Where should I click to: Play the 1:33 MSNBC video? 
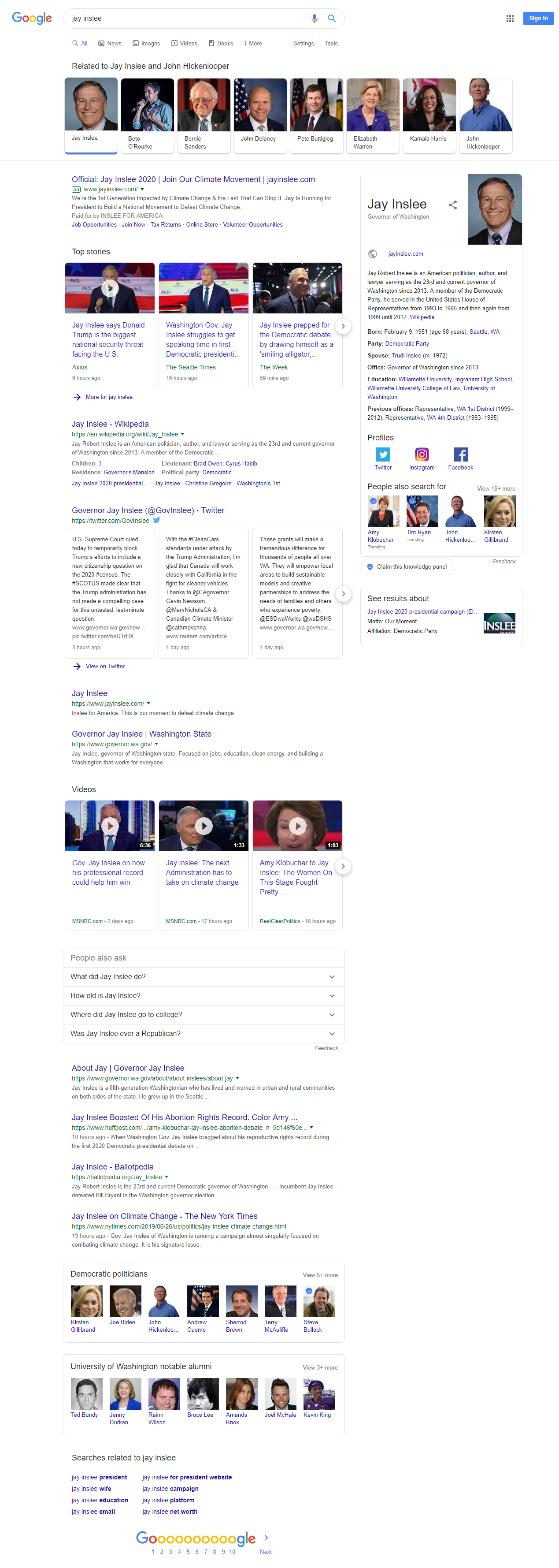coord(203,825)
